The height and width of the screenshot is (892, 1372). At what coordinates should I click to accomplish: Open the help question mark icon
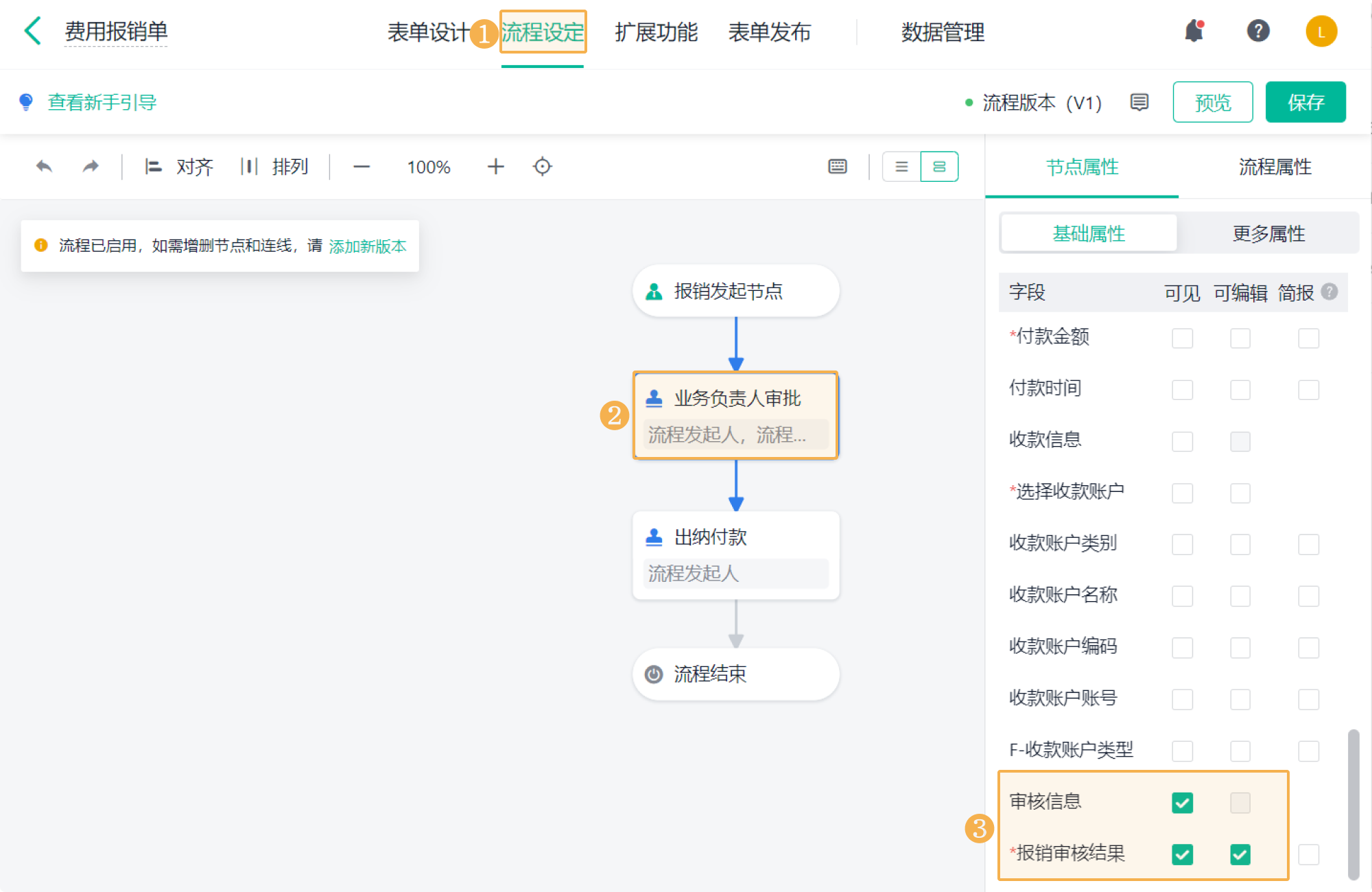click(x=1257, y=32)
